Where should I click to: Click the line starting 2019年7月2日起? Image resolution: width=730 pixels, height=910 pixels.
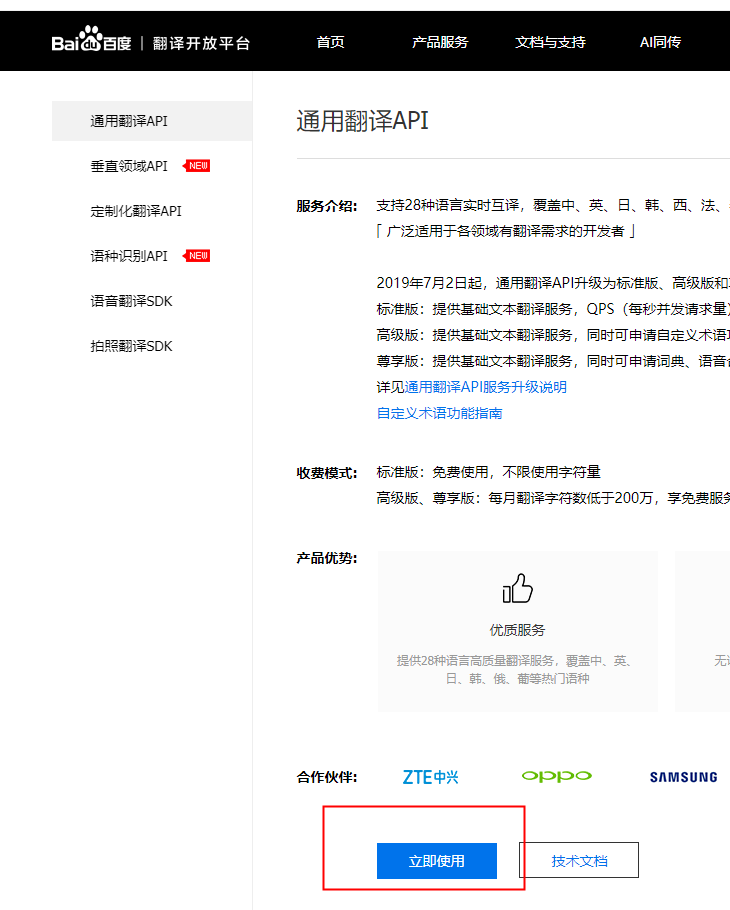click(553, 283)
